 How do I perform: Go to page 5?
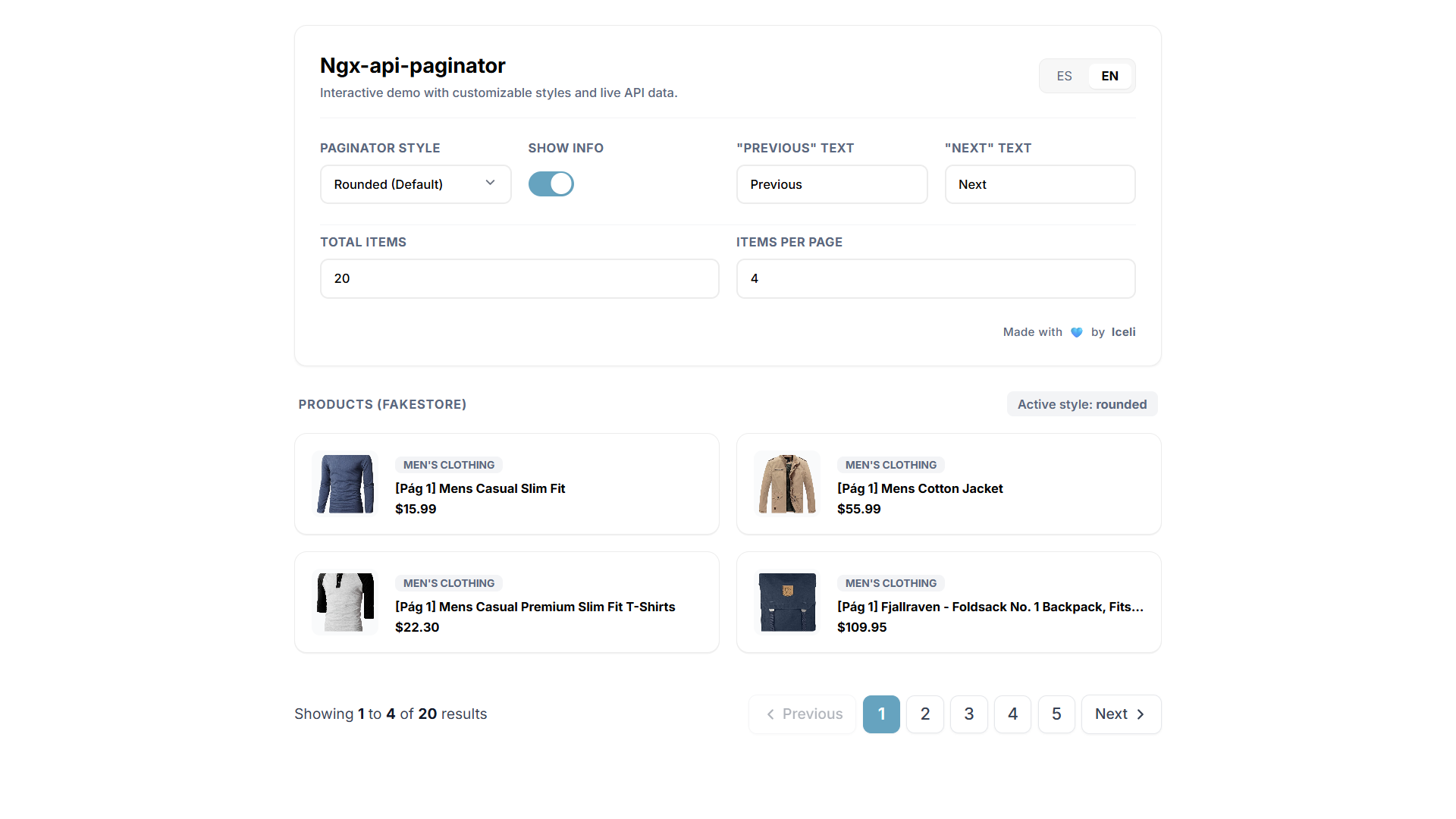(1056, 714)
